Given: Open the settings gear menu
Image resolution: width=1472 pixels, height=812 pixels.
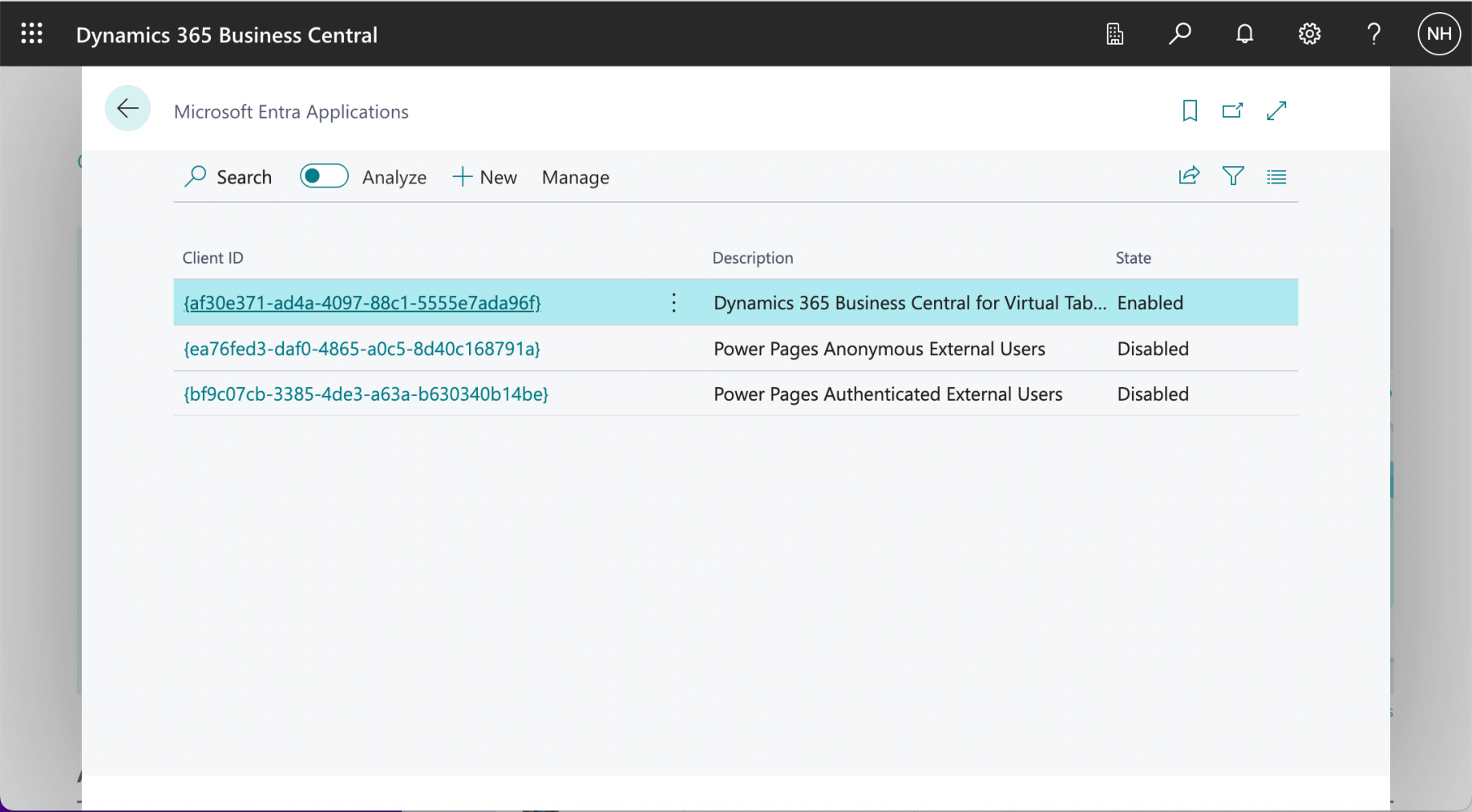Looking at the screenshot, I should (x=1309, y=34).
